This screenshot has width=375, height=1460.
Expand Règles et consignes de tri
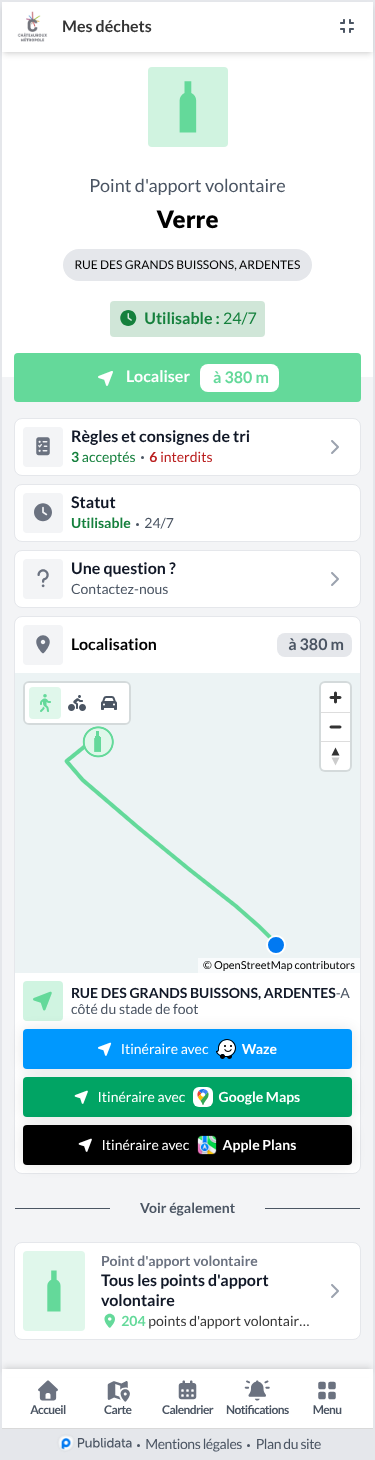coord(187,447)
